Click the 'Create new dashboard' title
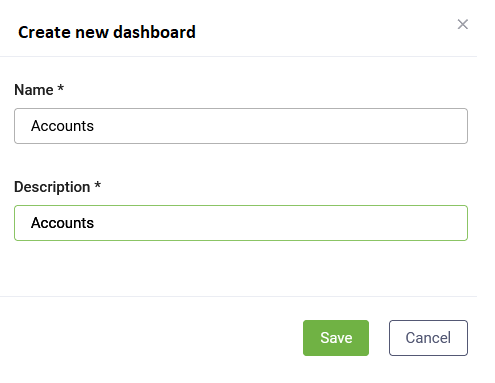This screenshot has height=383, width=495. (107, 32)
